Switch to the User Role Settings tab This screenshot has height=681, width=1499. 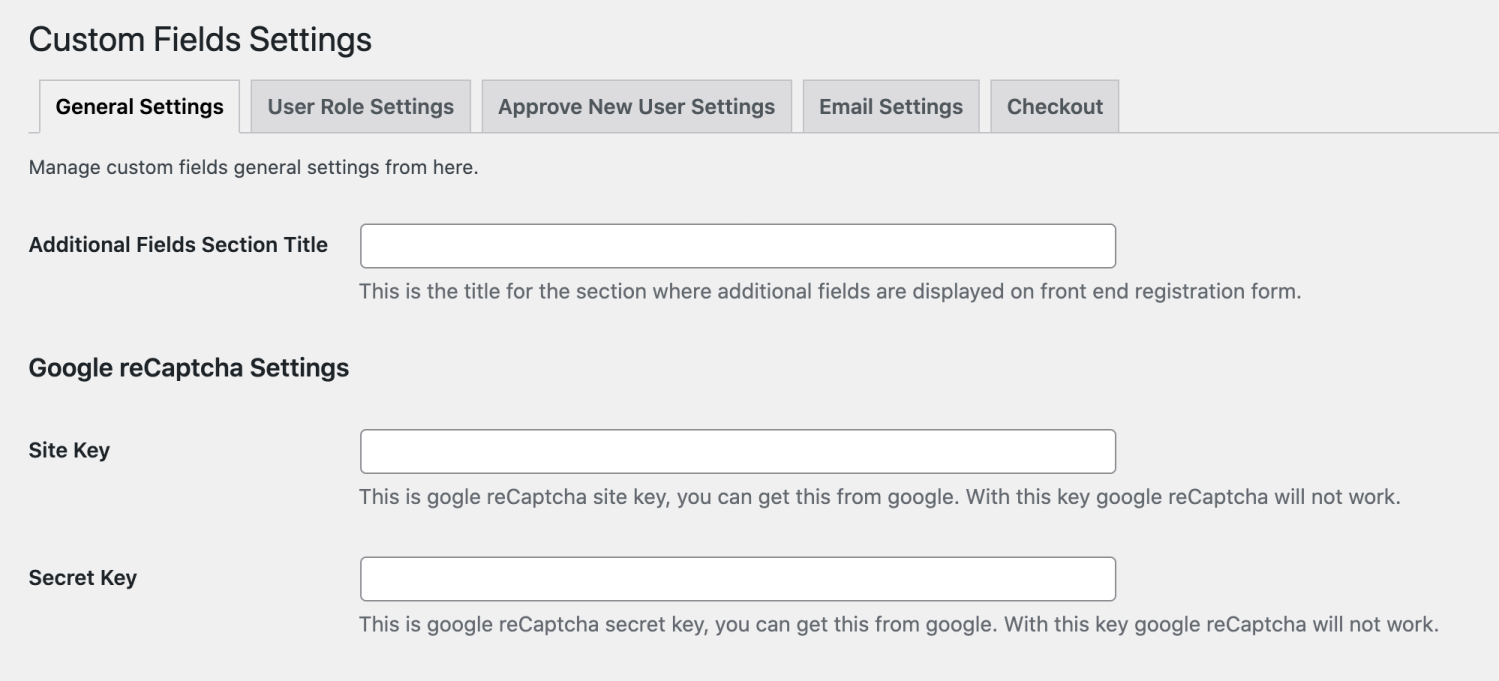[360, 107]
